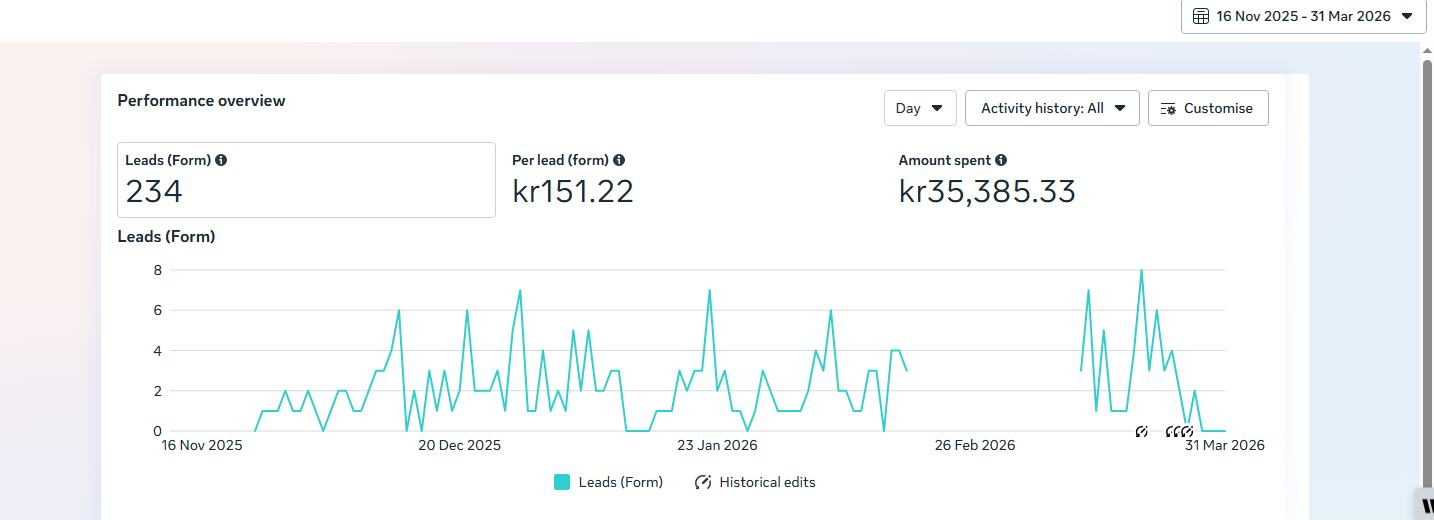The width and height of the screenshot is (1434, 520).
Task: Select the Amount spent value kr35,385.33
Action: point(987,191)
